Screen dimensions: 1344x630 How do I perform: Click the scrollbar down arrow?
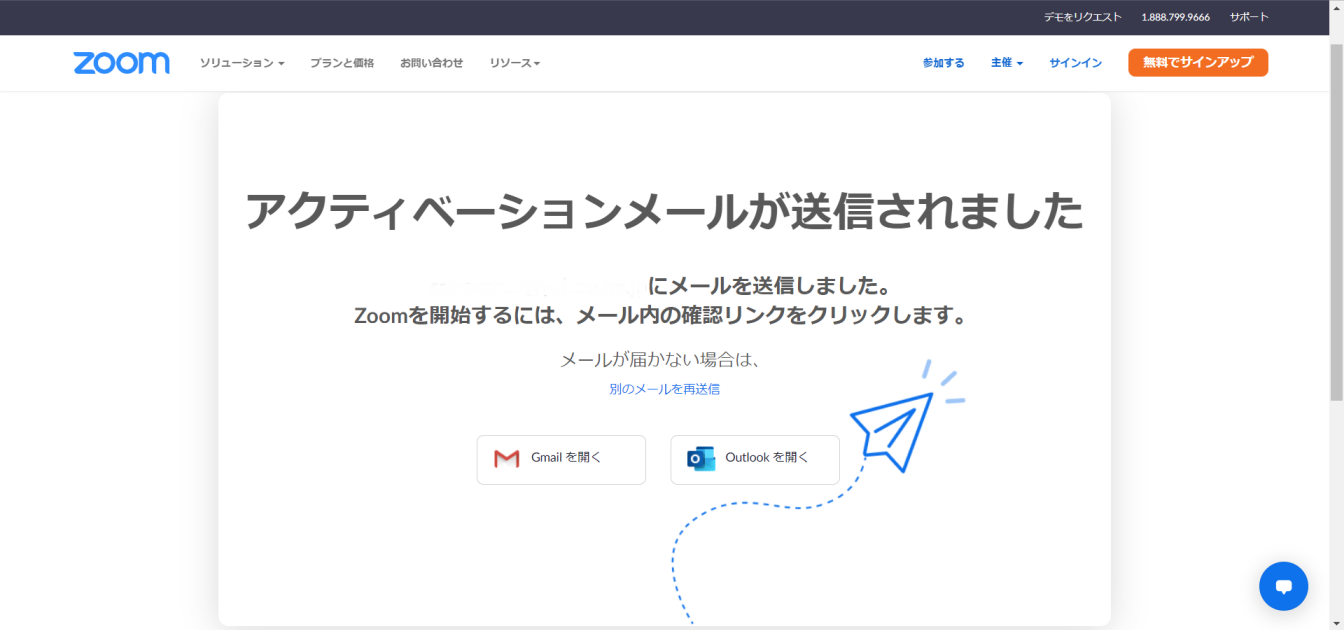(1336, 622)
